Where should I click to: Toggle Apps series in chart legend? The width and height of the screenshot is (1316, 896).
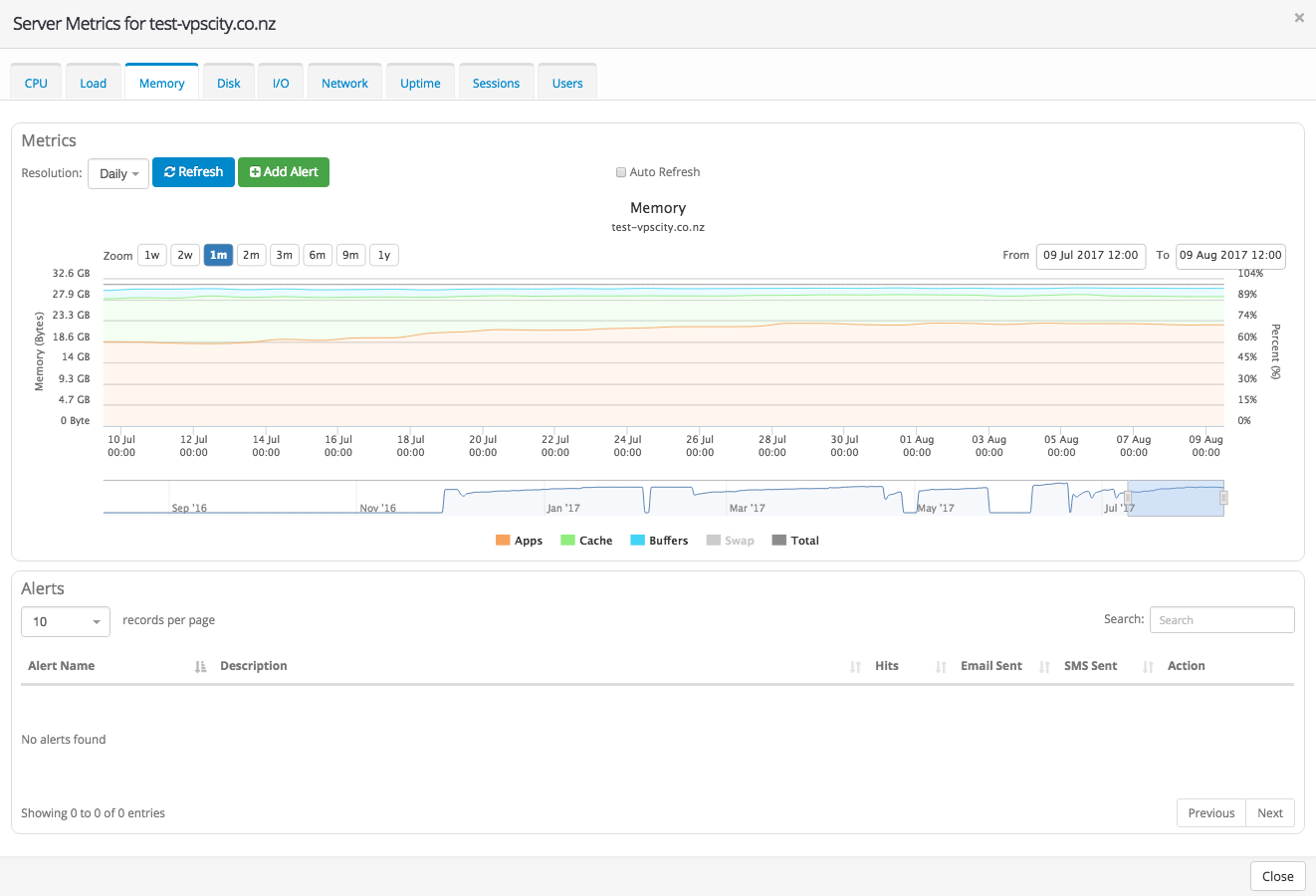[x=519, y=541]
